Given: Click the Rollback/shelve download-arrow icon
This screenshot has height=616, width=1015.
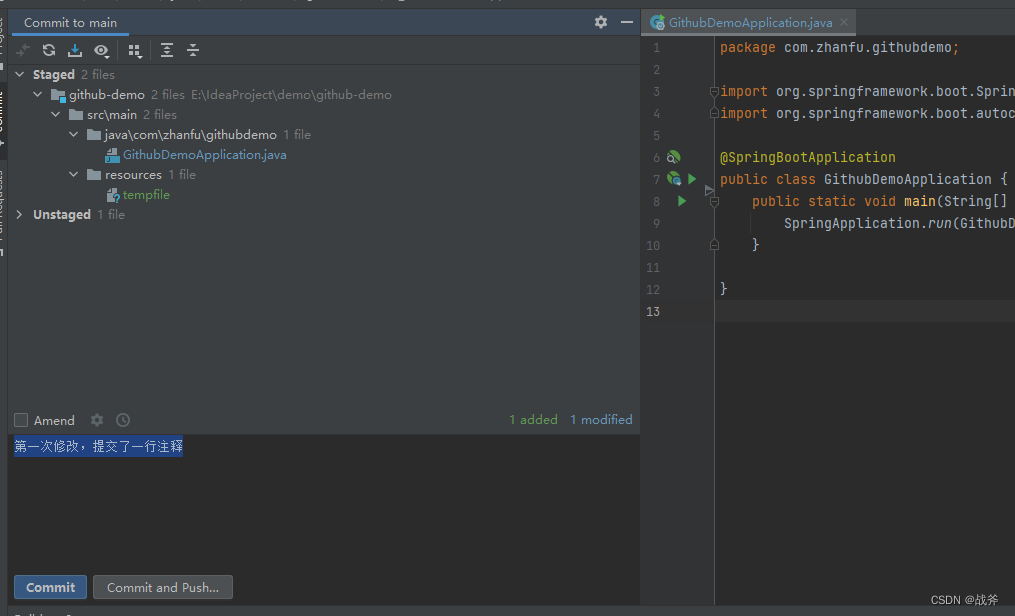Looking at the screenshot, I should 75,50.
